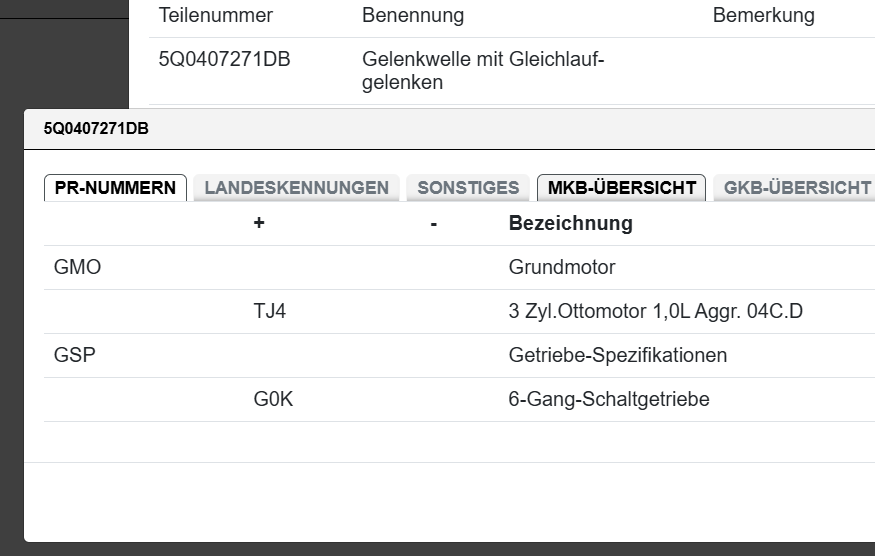The image size is (875, 556).
Task: Select the GMO group row
Action: coord(78,268)
